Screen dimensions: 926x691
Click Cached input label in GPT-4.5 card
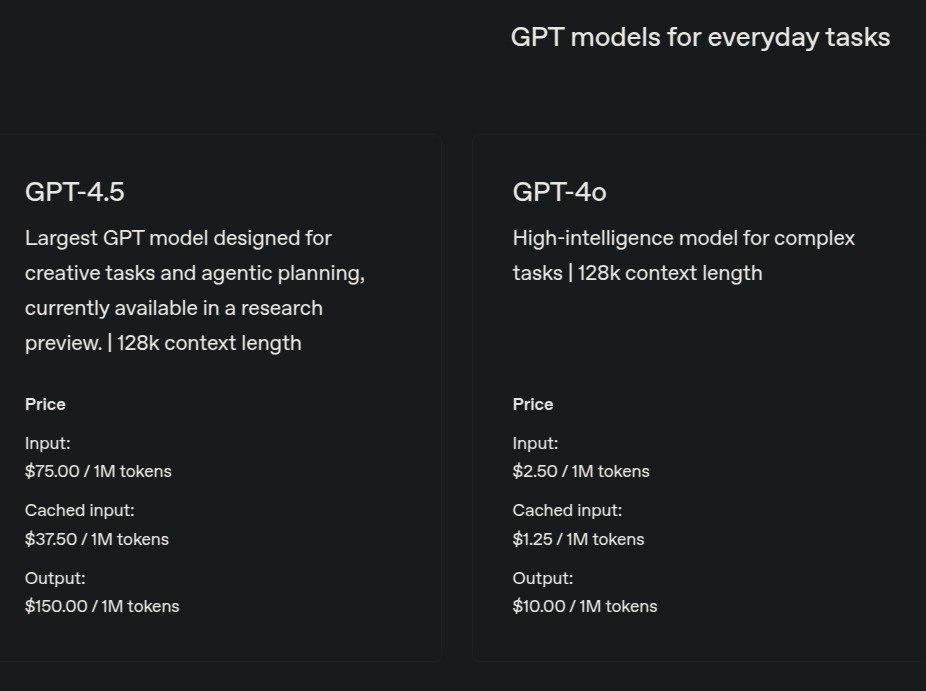tap(79, 510)
